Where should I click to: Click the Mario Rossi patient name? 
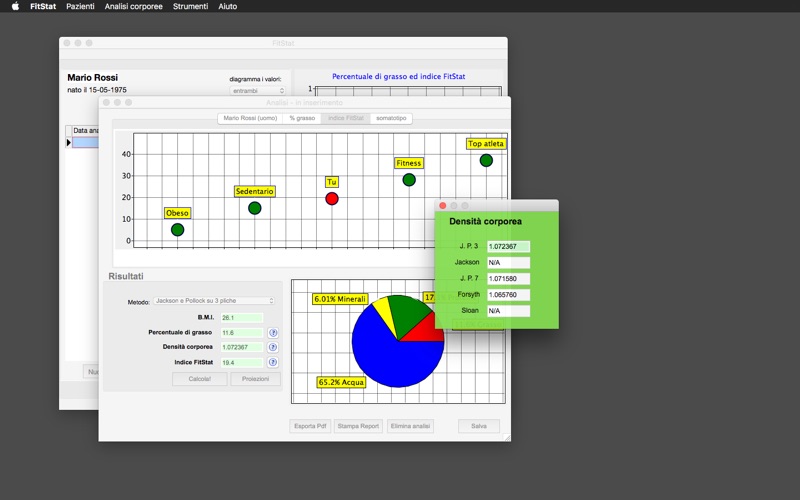pos(92,78)
